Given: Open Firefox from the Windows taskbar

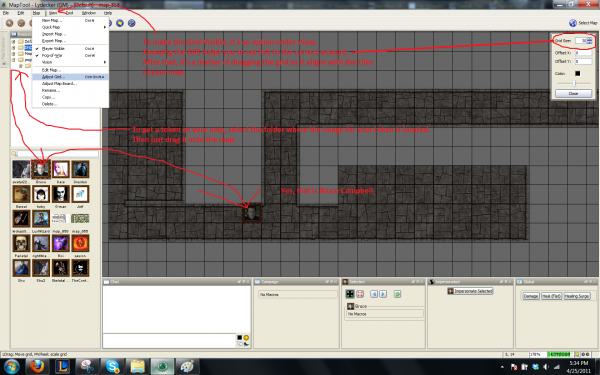Looking at the screenshot, I should point(37,367).
